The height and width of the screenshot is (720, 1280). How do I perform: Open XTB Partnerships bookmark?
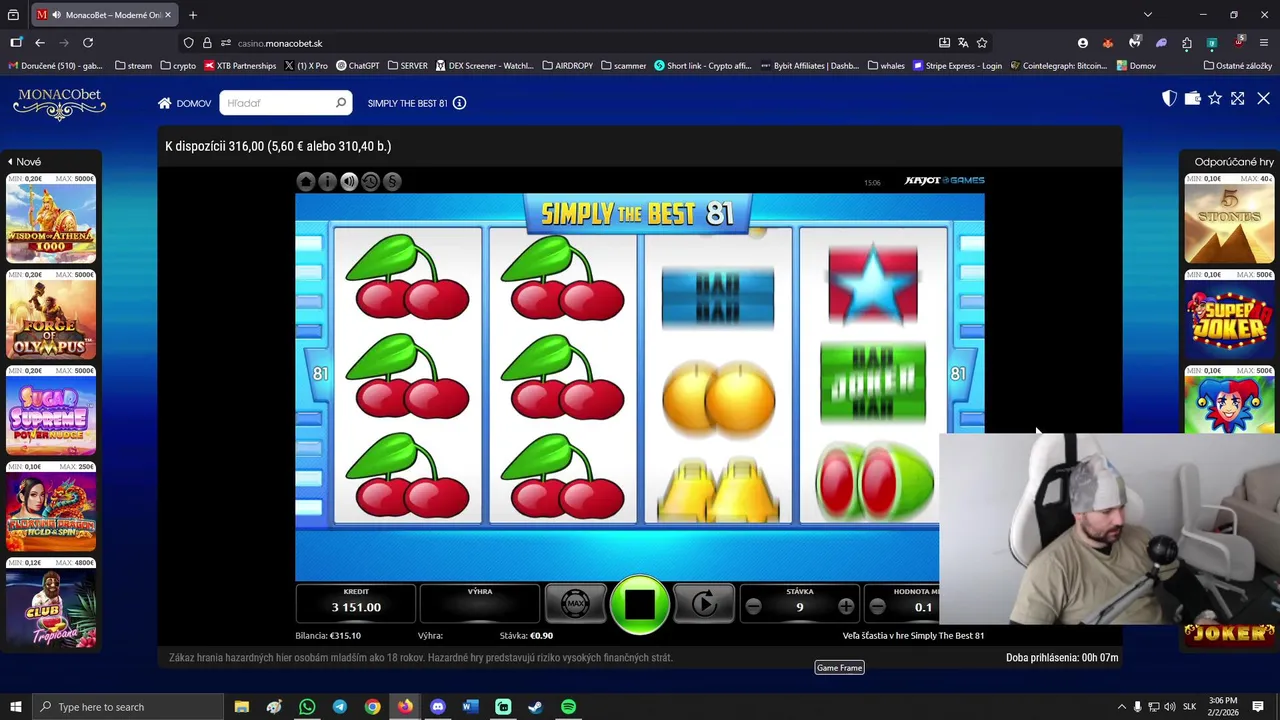[240, 66]
